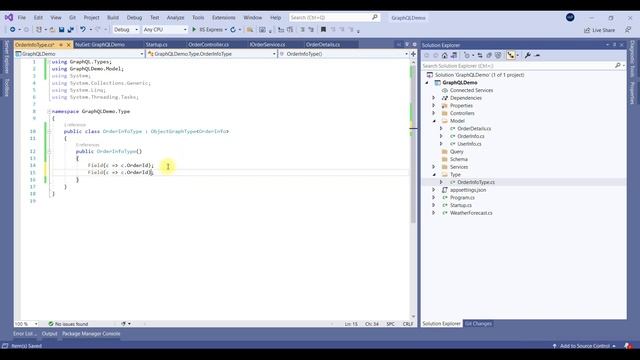The image size is (640, 360).
Task: Open the Extensions menu
Action: [223, 18]
